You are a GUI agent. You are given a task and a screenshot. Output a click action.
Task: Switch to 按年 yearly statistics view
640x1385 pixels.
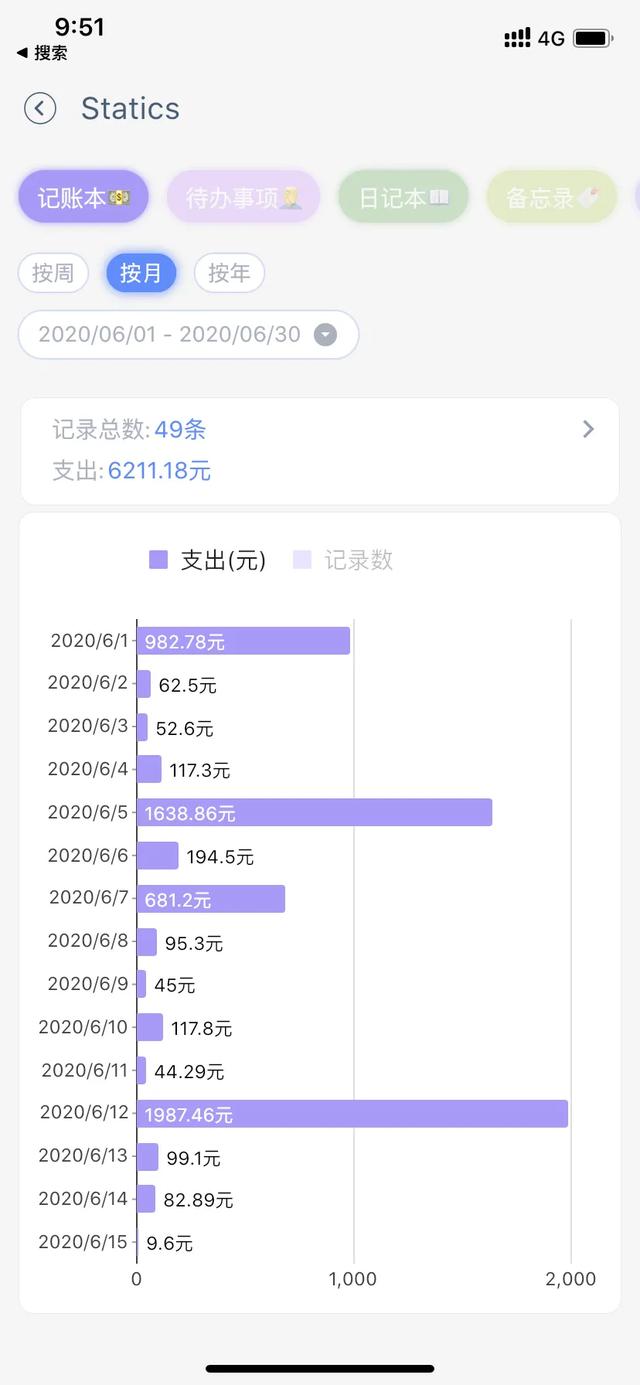(229, 272)
